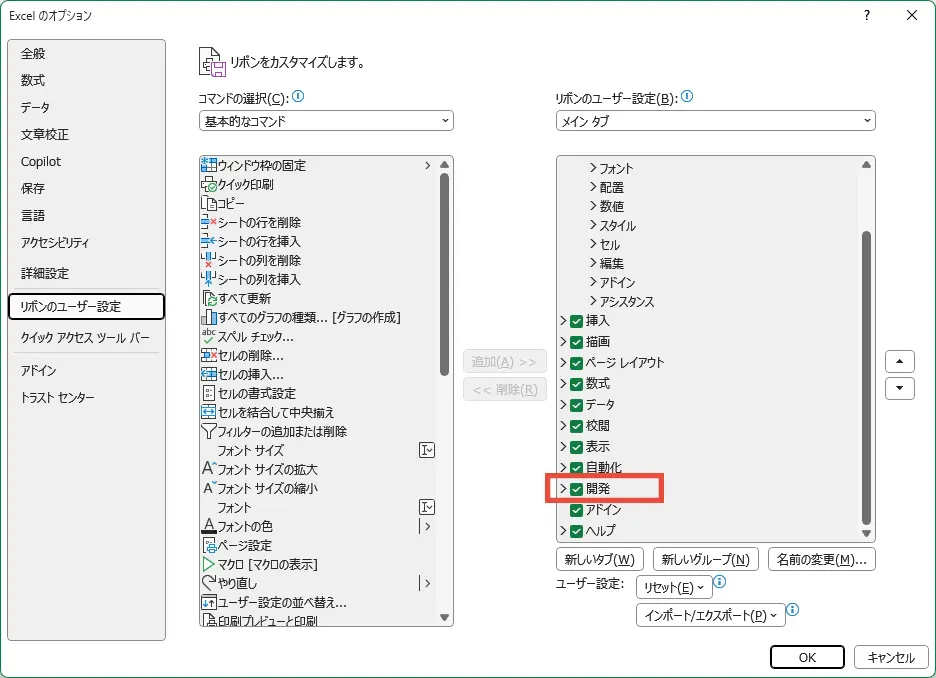Open the コマンドの選択 dropdown (基本的なコマンド)
Viewport: 936px width, 678px height.
pos(326,121)
